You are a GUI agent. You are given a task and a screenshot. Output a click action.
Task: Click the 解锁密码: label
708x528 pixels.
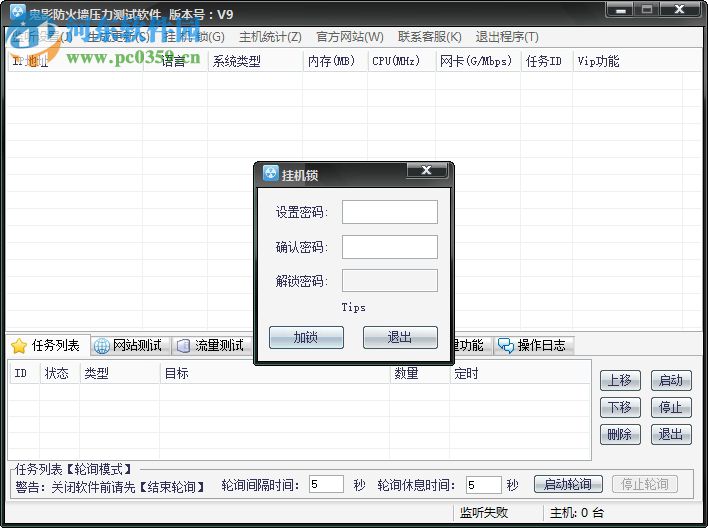click(x=302, y=281)
